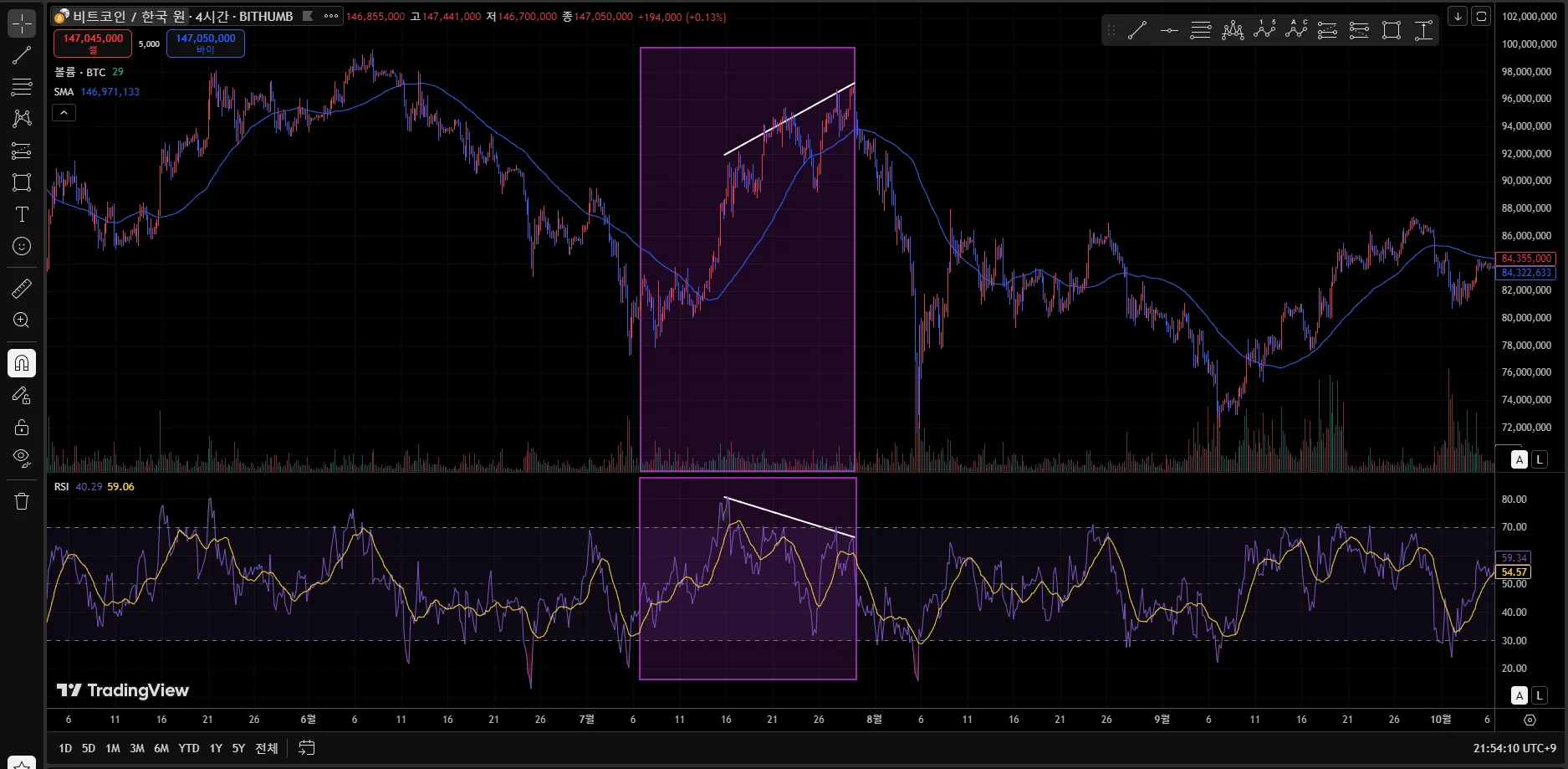
Task: Pick the rectangle tool in floating toolbar
Action: pos(1392,31)
